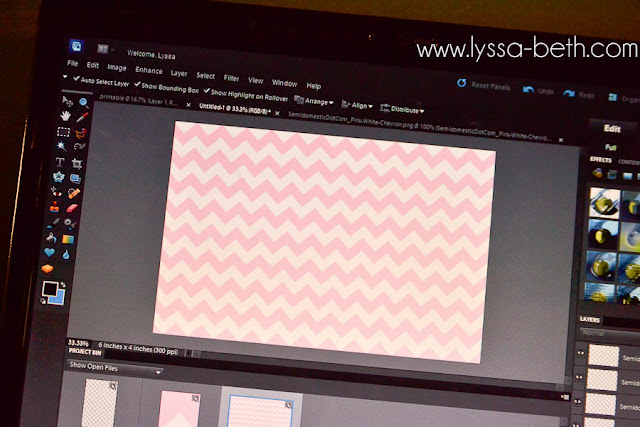Select the Crop tool
This screenshot has height=427, width=640.
tap(77, 164)
